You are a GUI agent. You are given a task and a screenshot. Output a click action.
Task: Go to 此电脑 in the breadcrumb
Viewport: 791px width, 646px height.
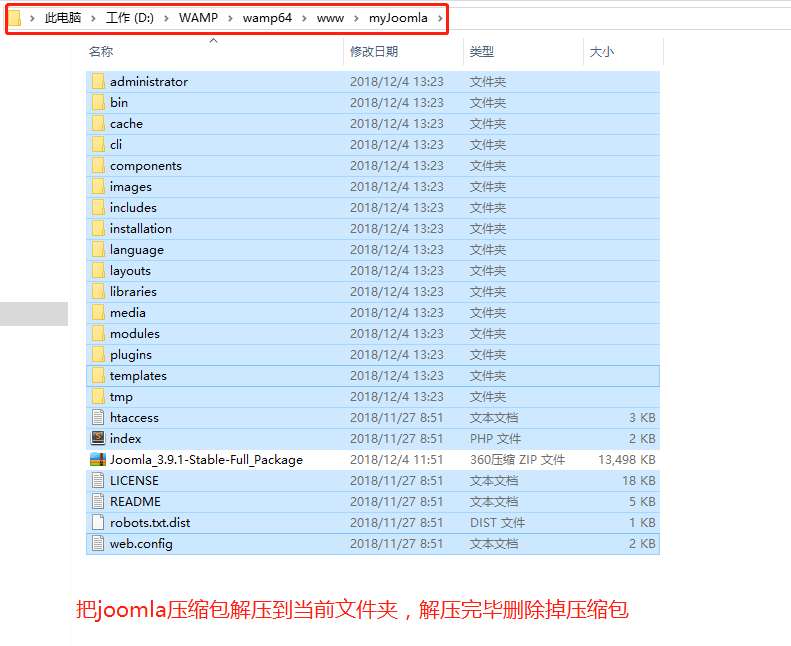63,18
